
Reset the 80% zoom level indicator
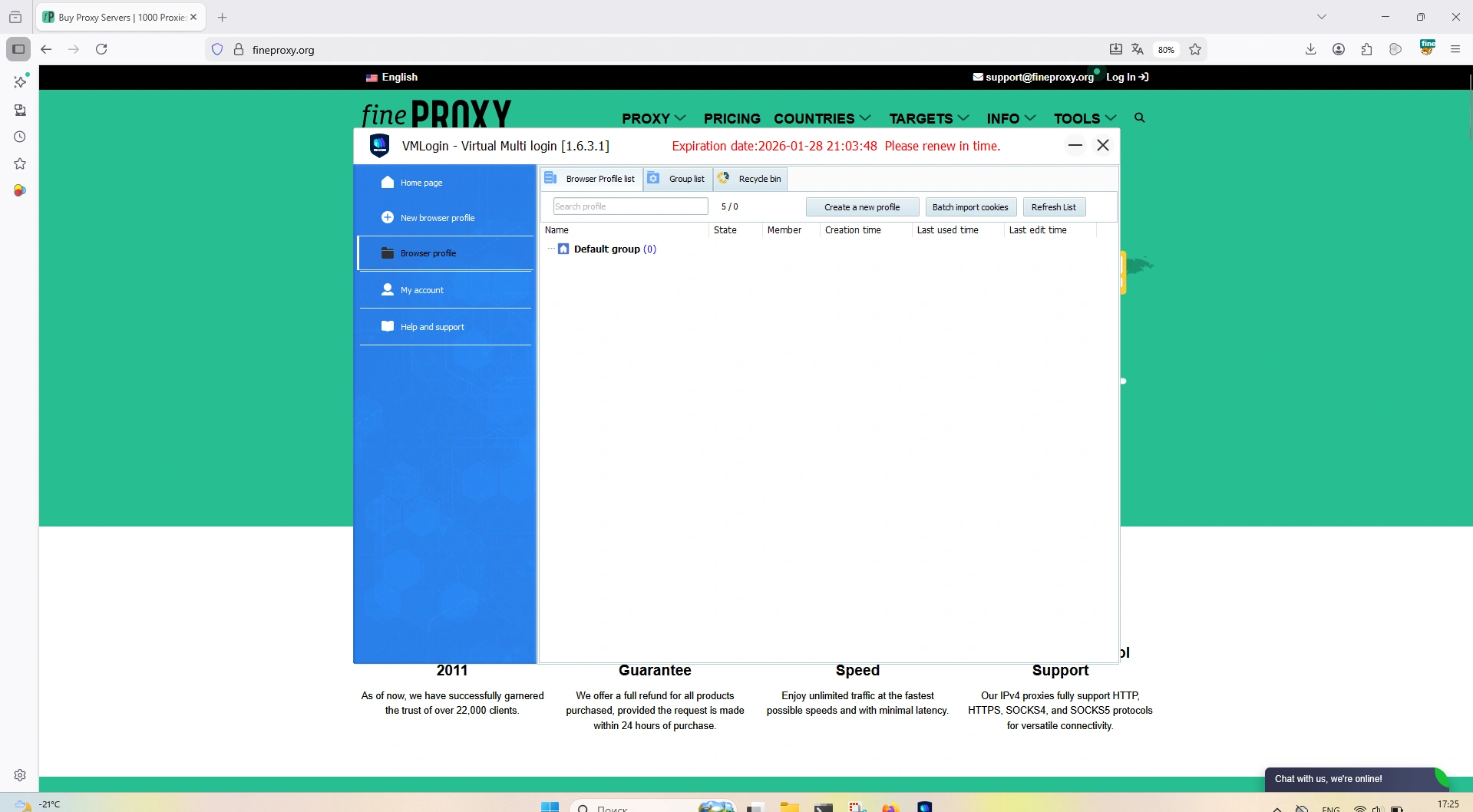point(1166,50)
